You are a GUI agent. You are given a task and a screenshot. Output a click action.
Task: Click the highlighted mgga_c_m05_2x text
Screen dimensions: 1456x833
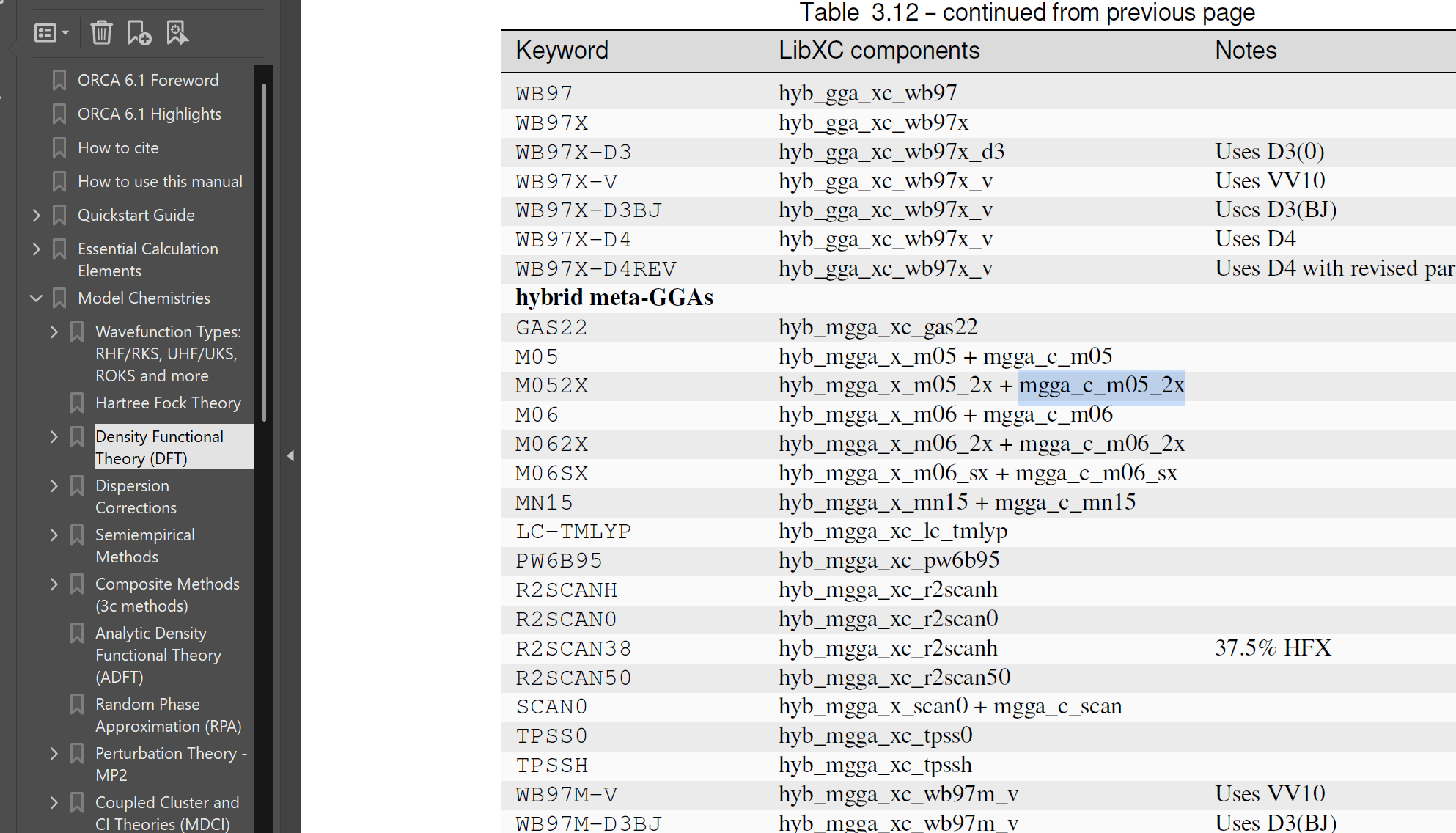1102,386
